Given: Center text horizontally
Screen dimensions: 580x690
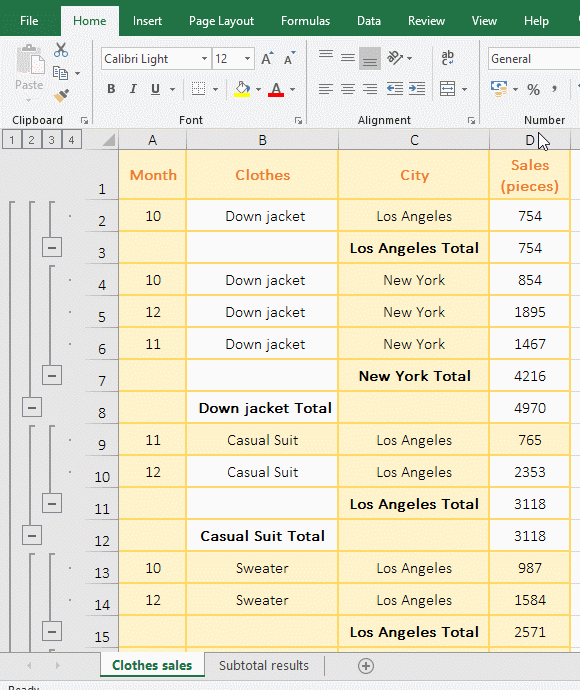Looking at the screenshot, I should (x=348, y=89).
